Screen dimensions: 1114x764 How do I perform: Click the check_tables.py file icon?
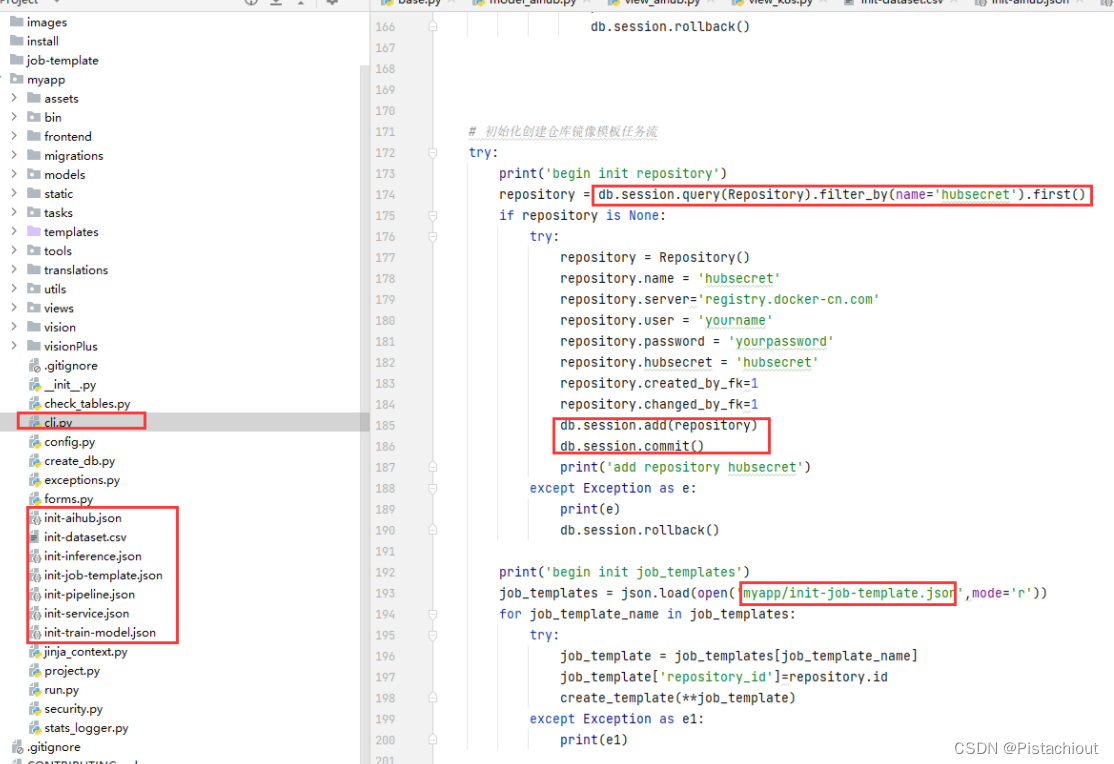click(35, 403)
